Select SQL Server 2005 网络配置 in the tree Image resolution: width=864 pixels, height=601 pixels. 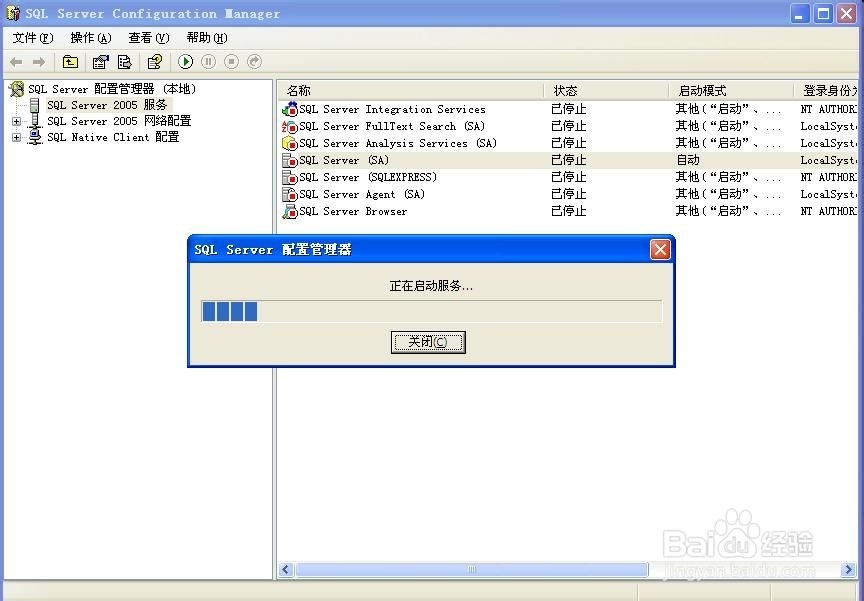click(119, 121)
